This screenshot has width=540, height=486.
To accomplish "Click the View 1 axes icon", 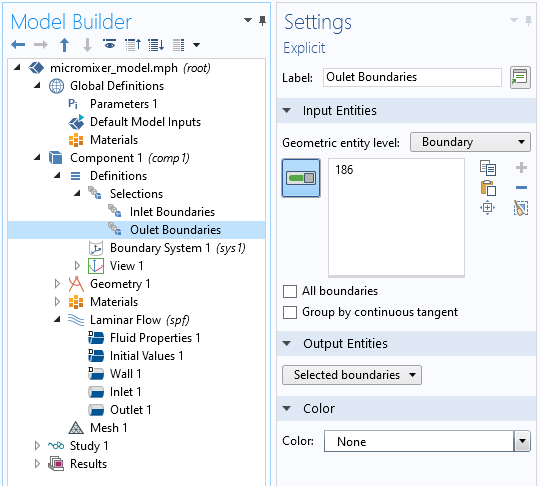I will 96,266.
